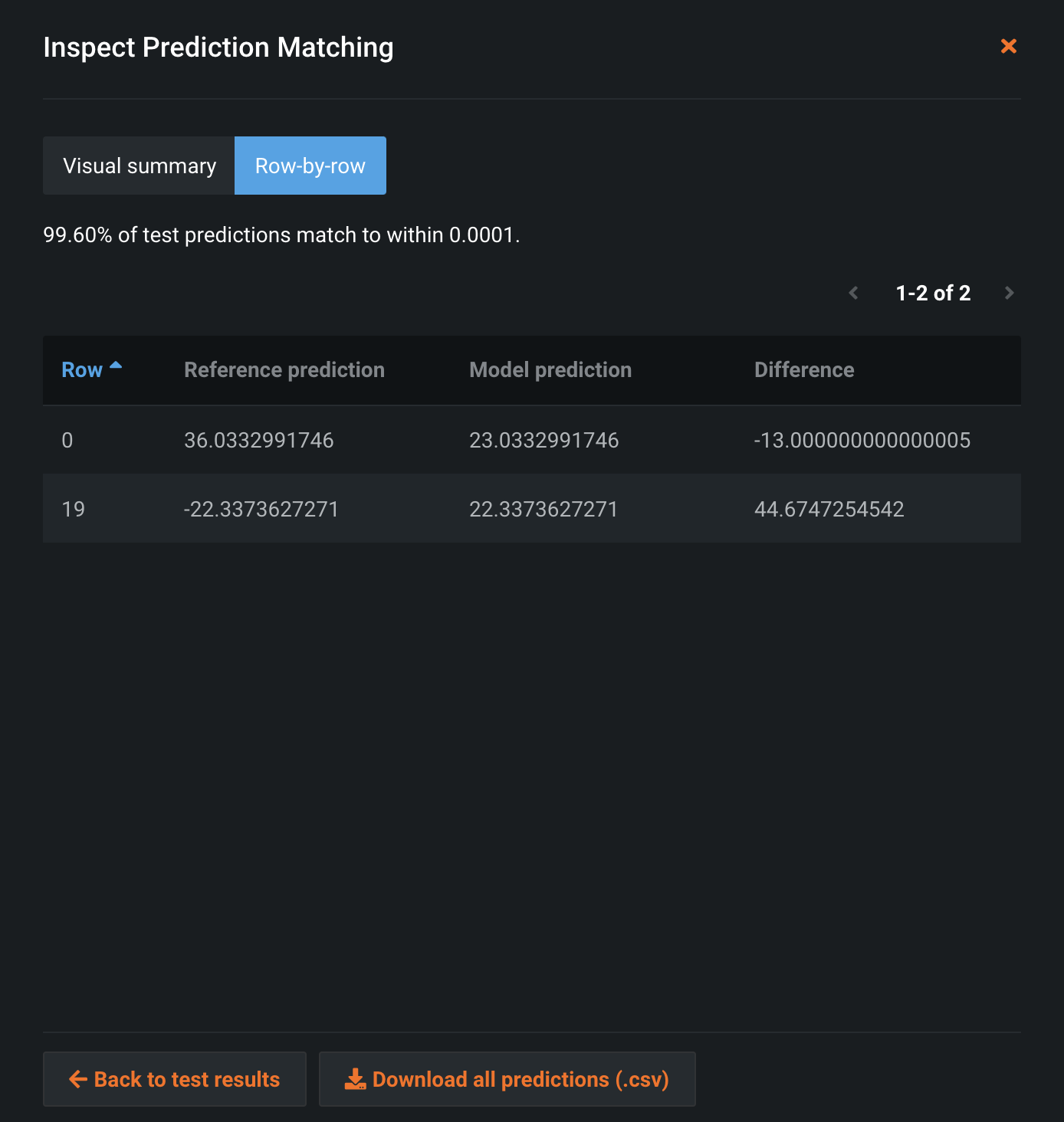Click the left arrow icon before Back to test results
1064x1122 pixels.
(x=78, y=1079)
